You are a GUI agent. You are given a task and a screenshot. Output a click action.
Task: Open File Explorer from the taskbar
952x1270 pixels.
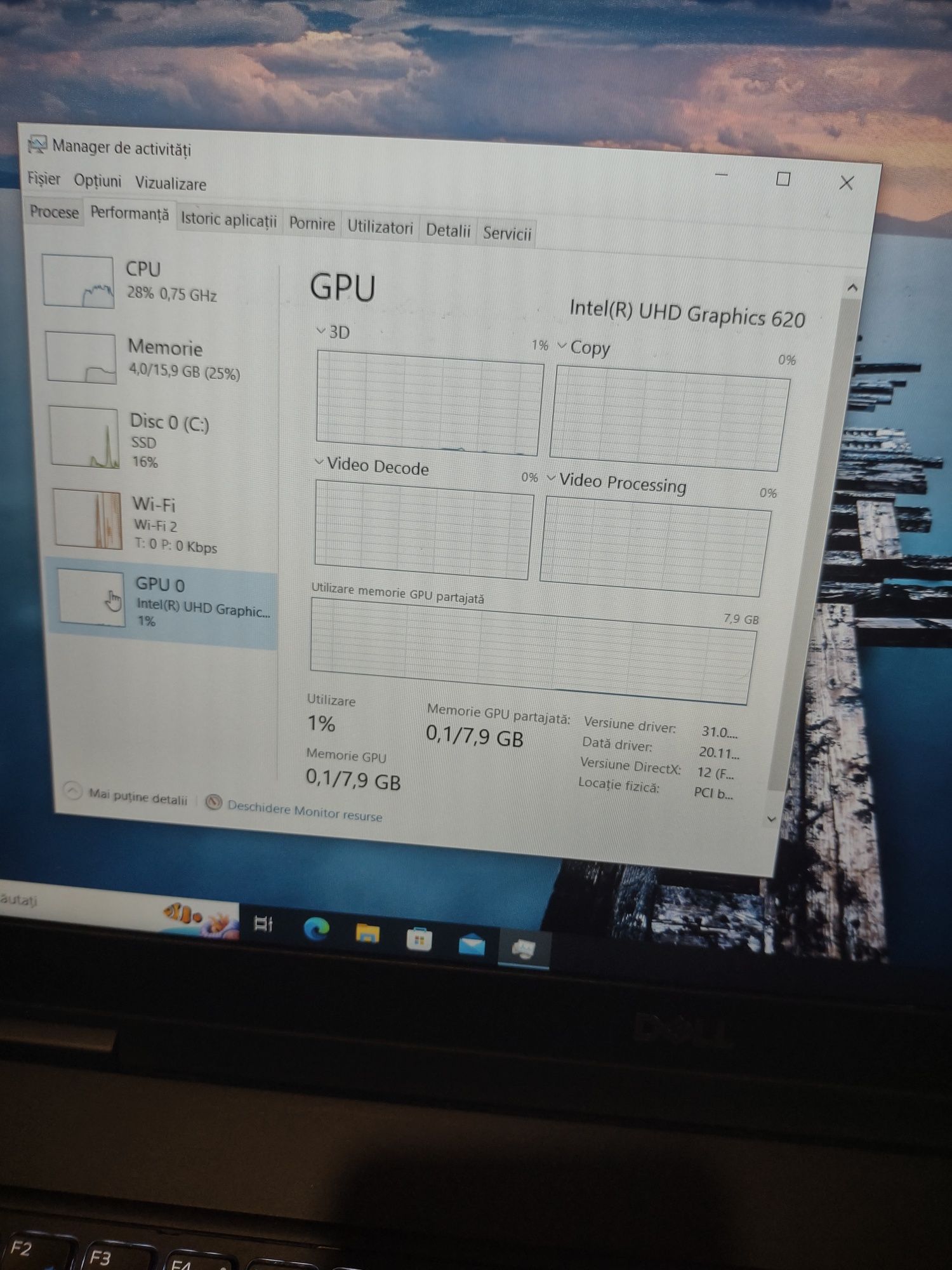[367, 933]
